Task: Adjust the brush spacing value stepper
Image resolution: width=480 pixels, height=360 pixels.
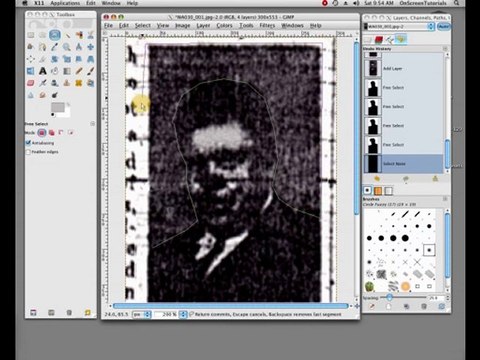Action: [447, 298]
